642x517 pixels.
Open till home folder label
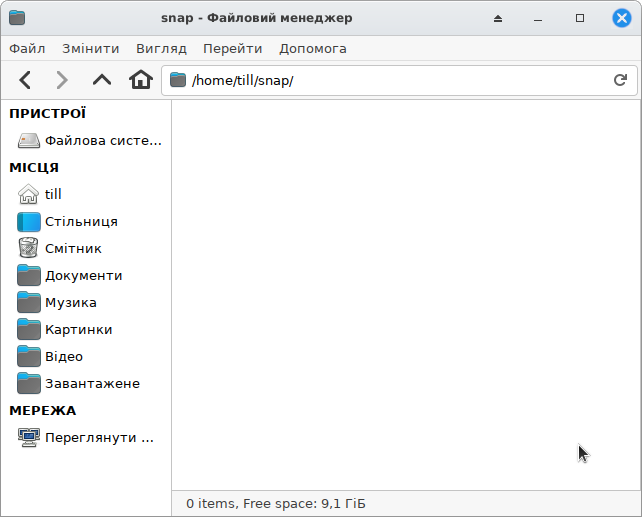point(53,194)
